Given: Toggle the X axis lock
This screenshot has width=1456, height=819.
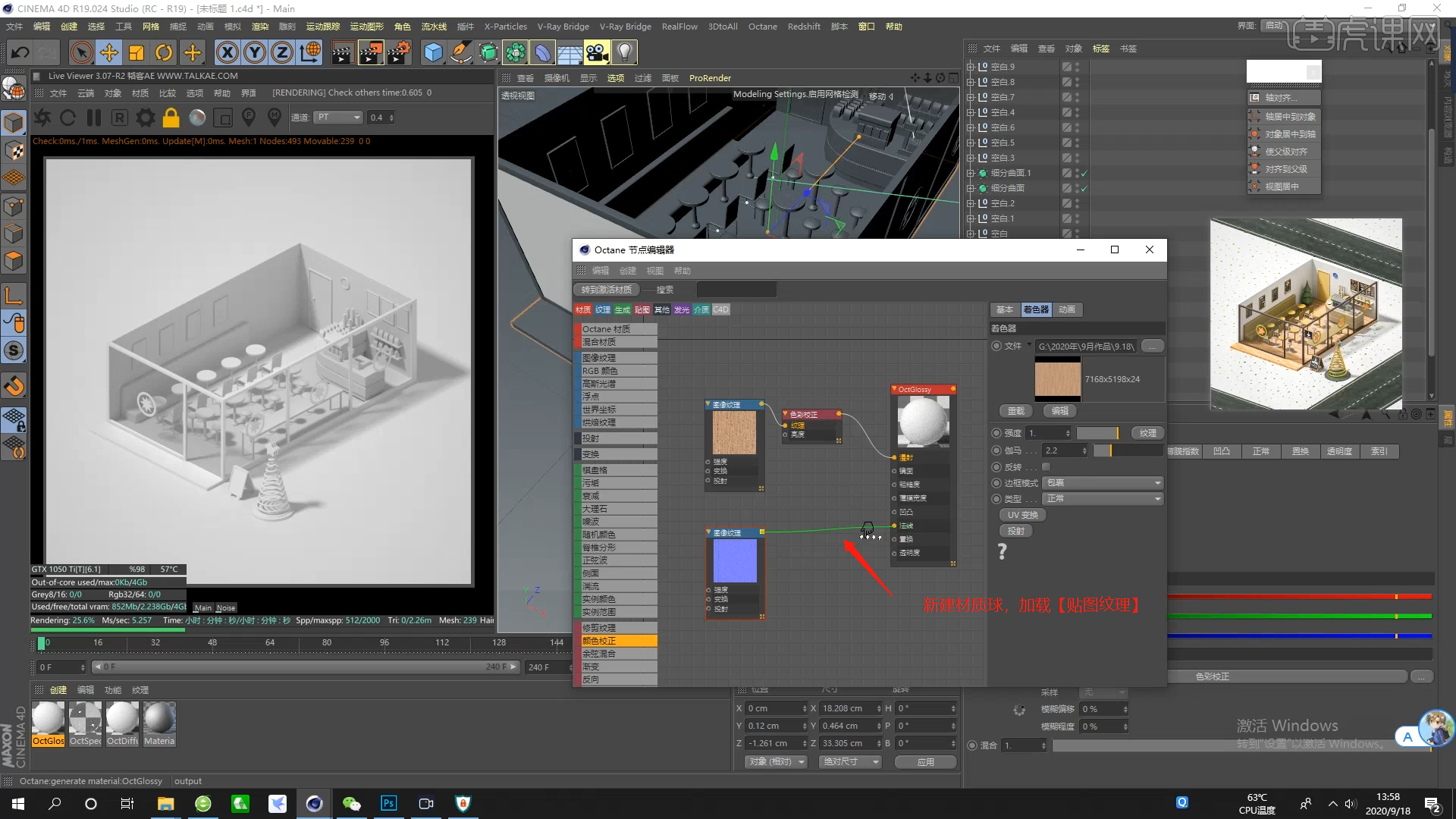Looking at the screenshot, I should pos(227,52).
